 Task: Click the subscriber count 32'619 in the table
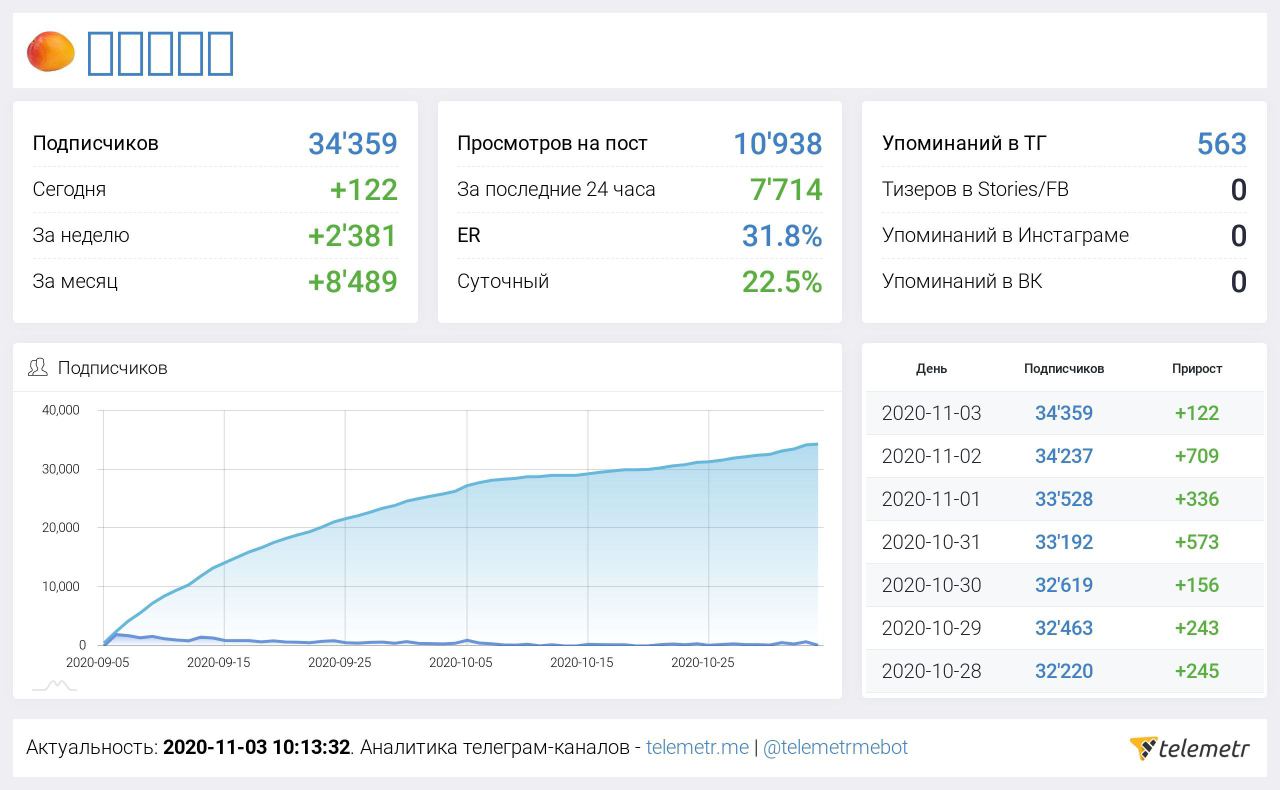point(1064,584)
